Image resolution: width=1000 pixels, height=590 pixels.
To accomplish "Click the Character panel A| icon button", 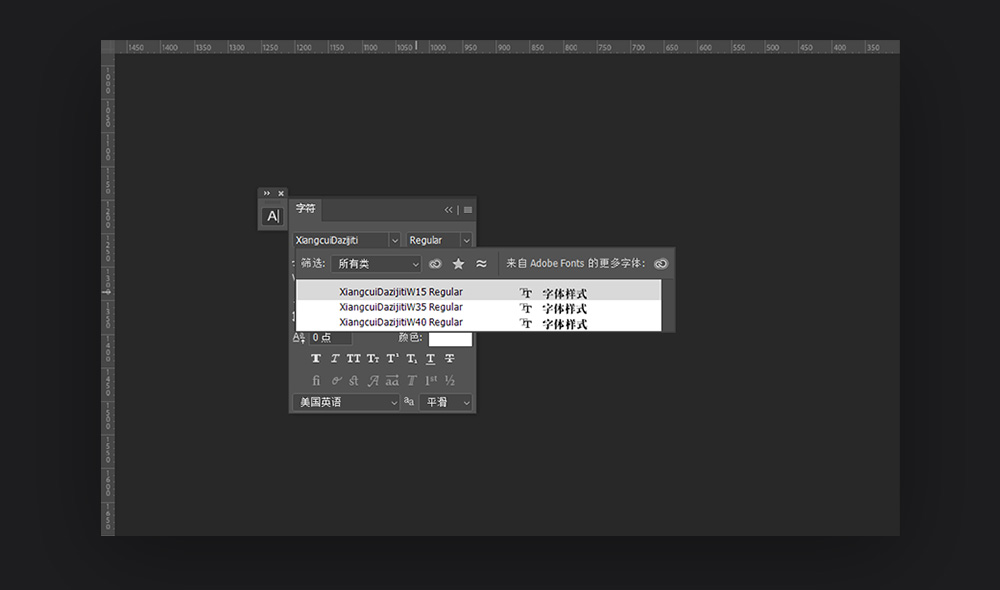I will [273, 216].
